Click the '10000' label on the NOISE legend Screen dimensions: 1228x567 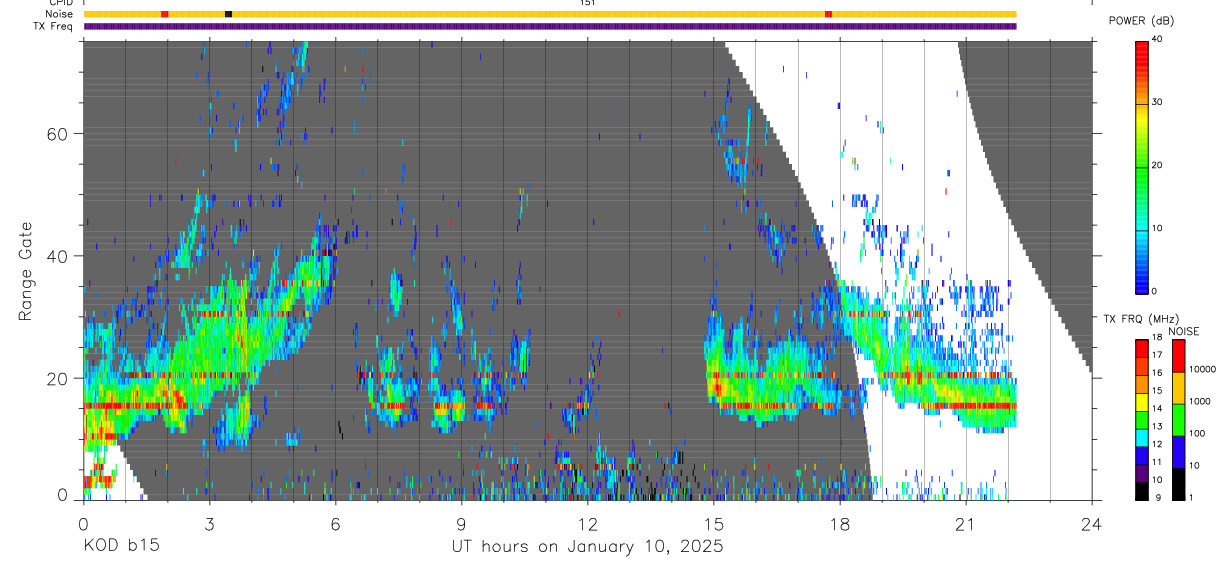pyautogui.click(x=1203, y=369)
